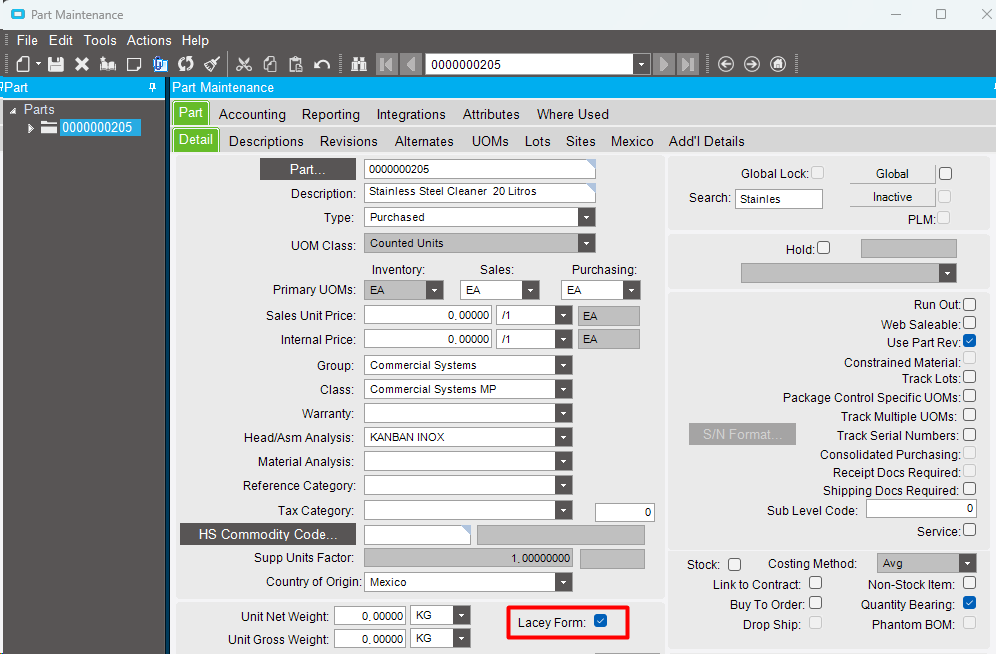The width and height of the screenshot is (996, 654).
Task: Click the Save icon in the toolbar
Action: pyautogui.click(x=56, y=64)
